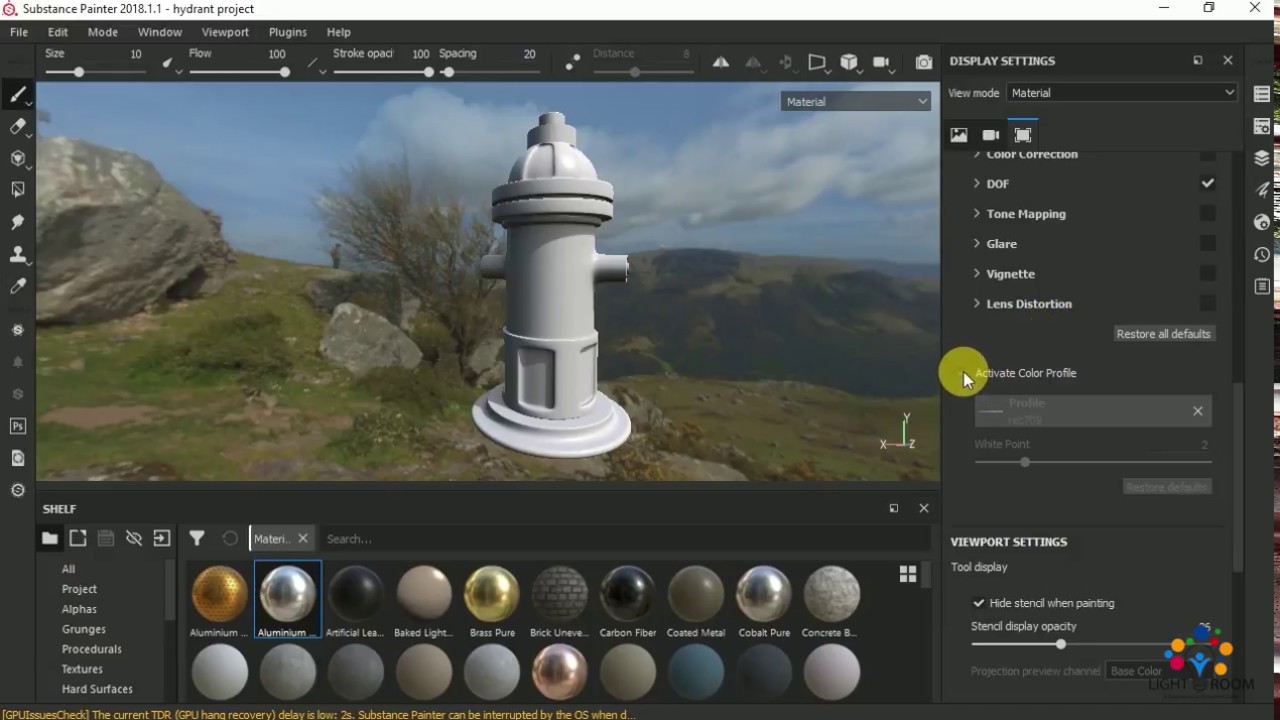1280x720 pixels.
Task: Open the Layers panel icon in right dock
Action: click(x=1262, y=158)
